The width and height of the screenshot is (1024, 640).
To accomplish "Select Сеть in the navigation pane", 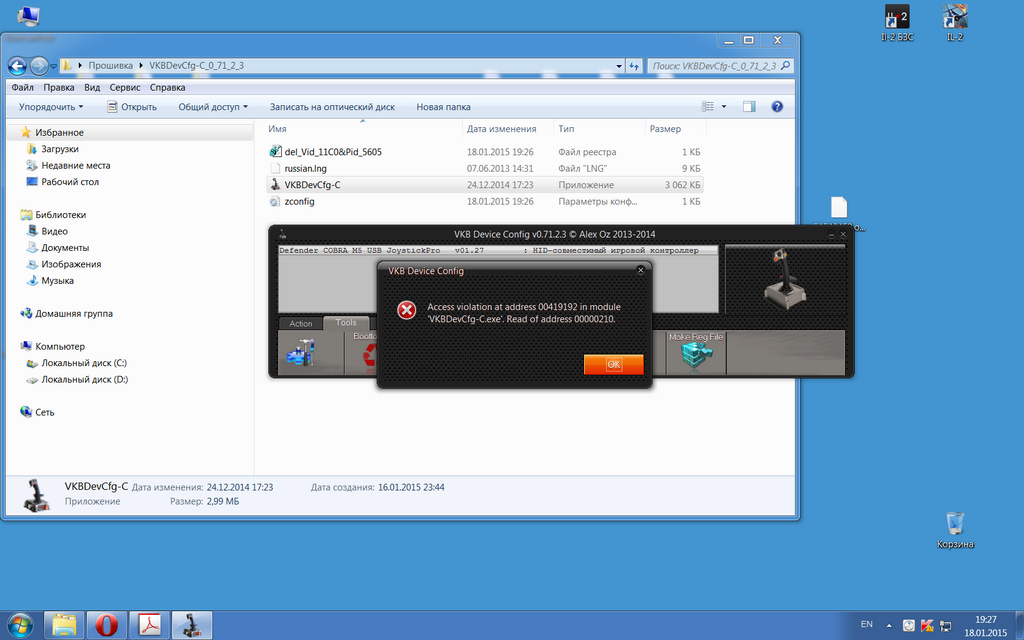I will tap(44, 412).
